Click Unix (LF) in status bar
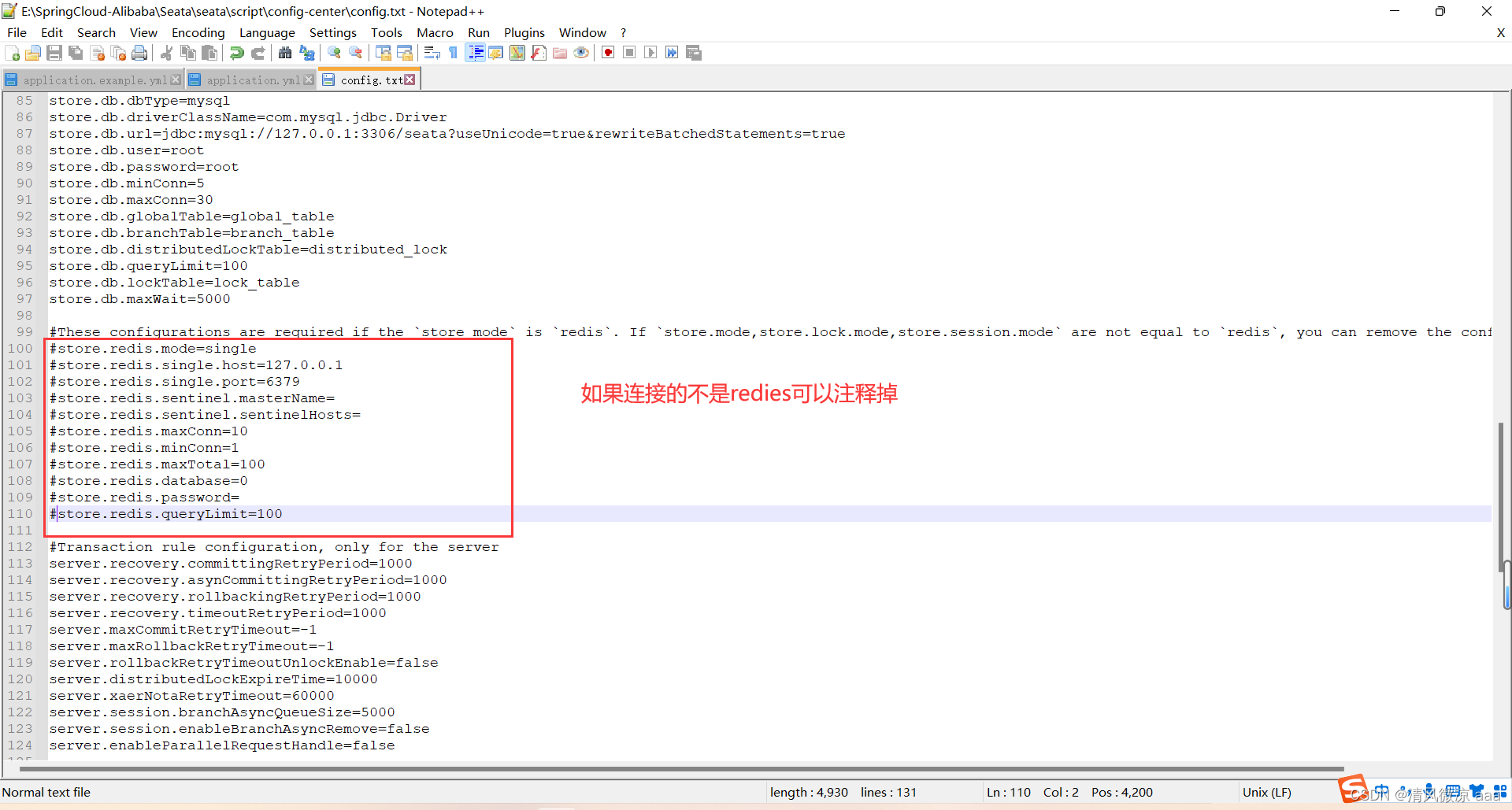Image resolution: width=1512 pixels, height=810 pixels. [x=1267, y=792]
